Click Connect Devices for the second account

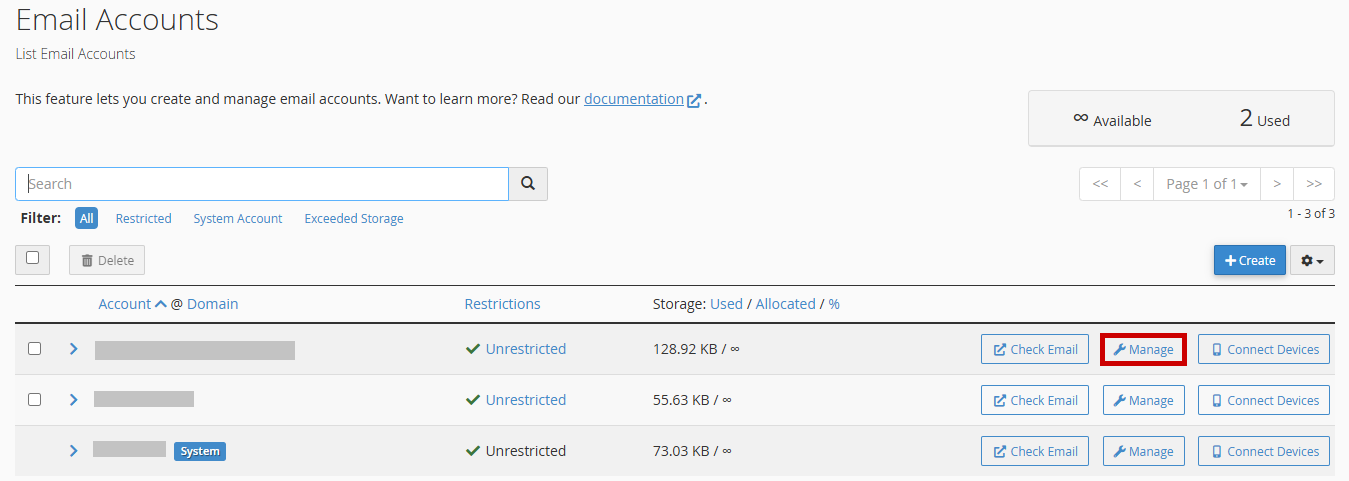[1263, 400]
